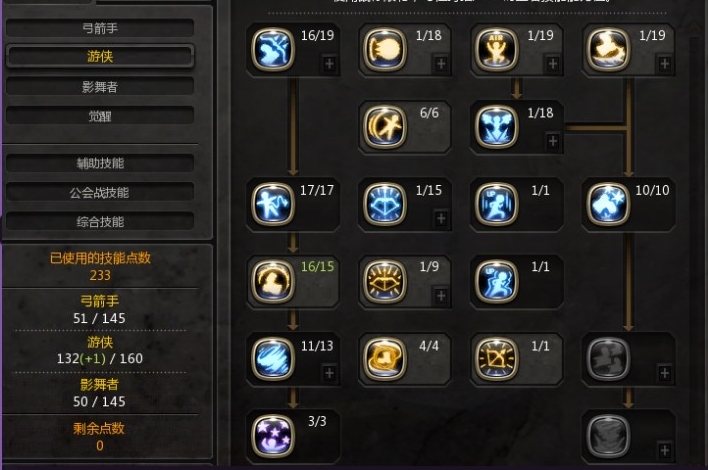Open the 影舞者 skill tab
Viewport: 708px width, 470px height.
pos(100,87)
